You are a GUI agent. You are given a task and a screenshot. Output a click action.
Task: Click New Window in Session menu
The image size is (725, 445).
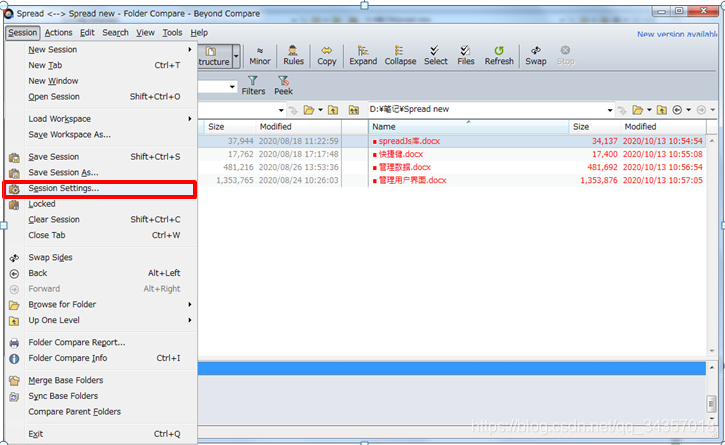100,81
